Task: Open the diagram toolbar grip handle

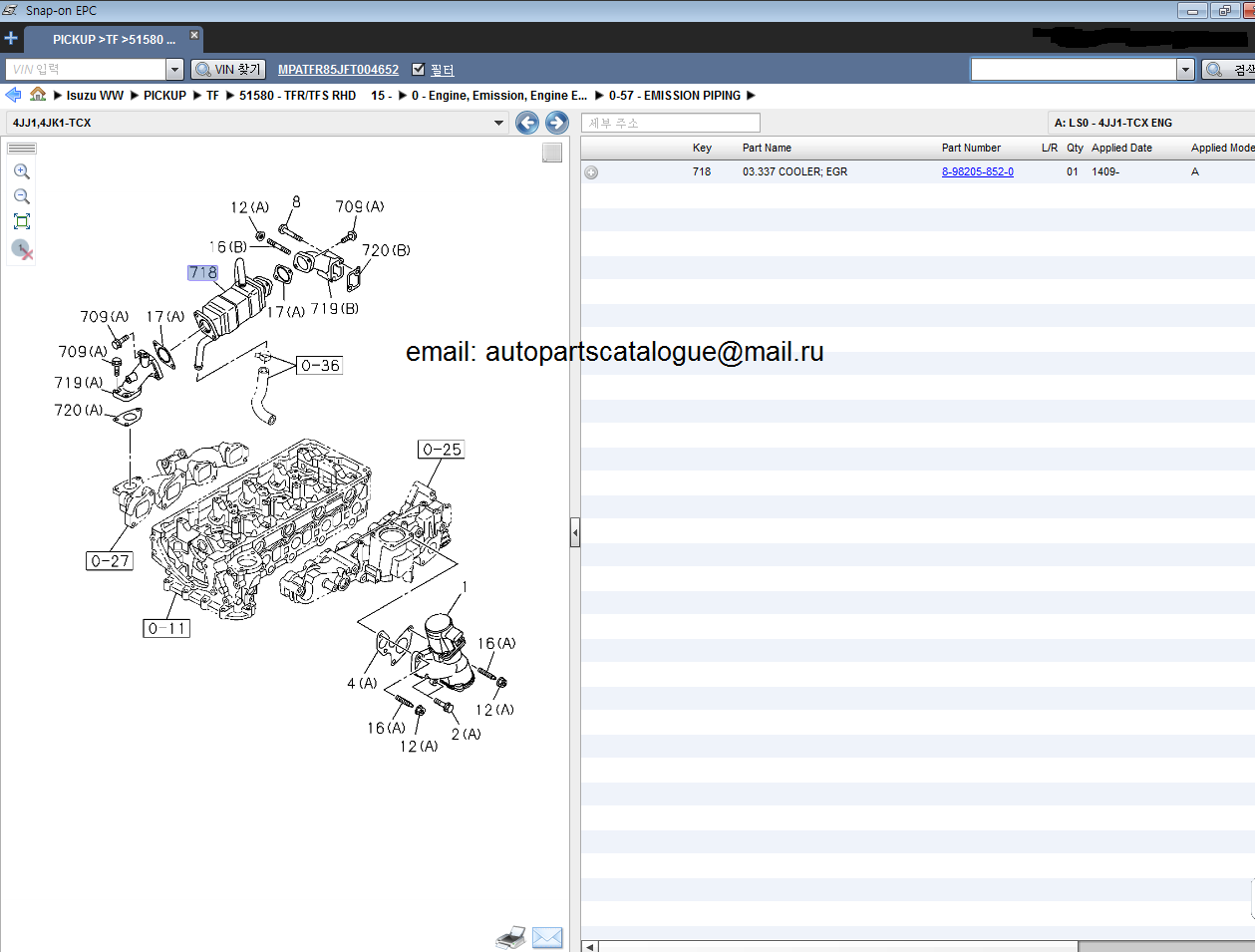Action: (x=22, y=149)
